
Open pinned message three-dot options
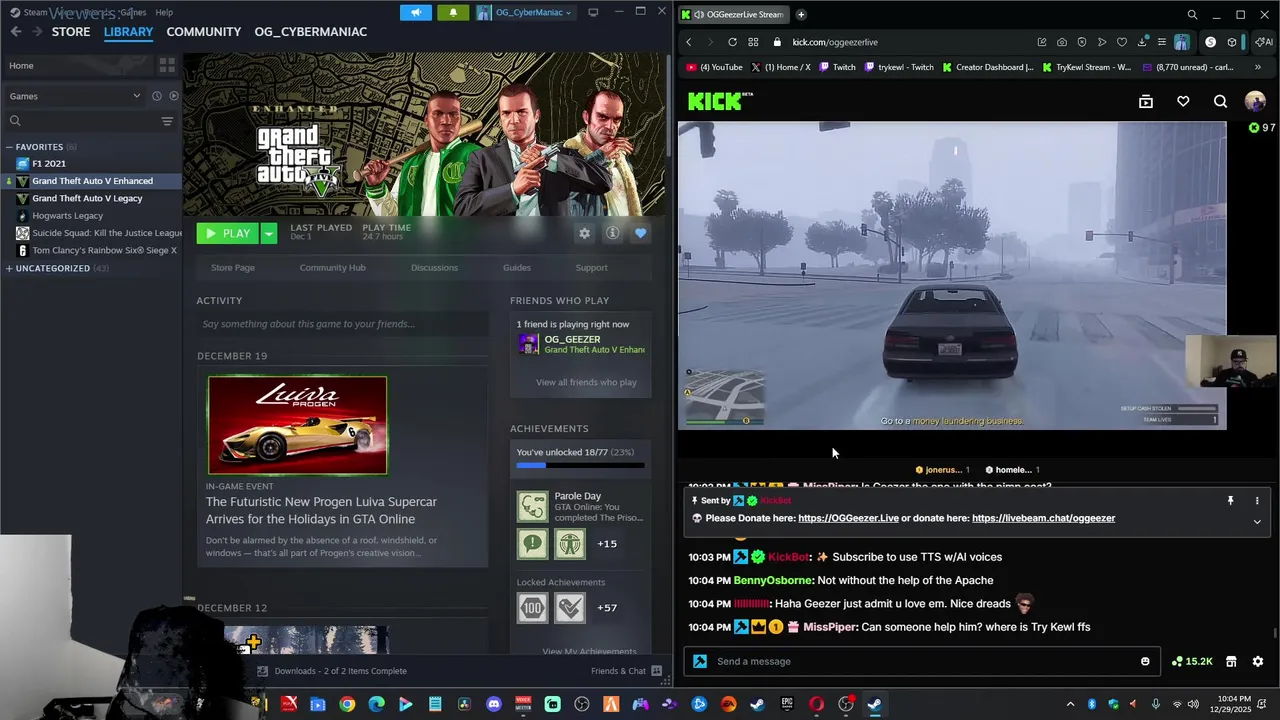pyautogui.click(x=1257, y=500)
